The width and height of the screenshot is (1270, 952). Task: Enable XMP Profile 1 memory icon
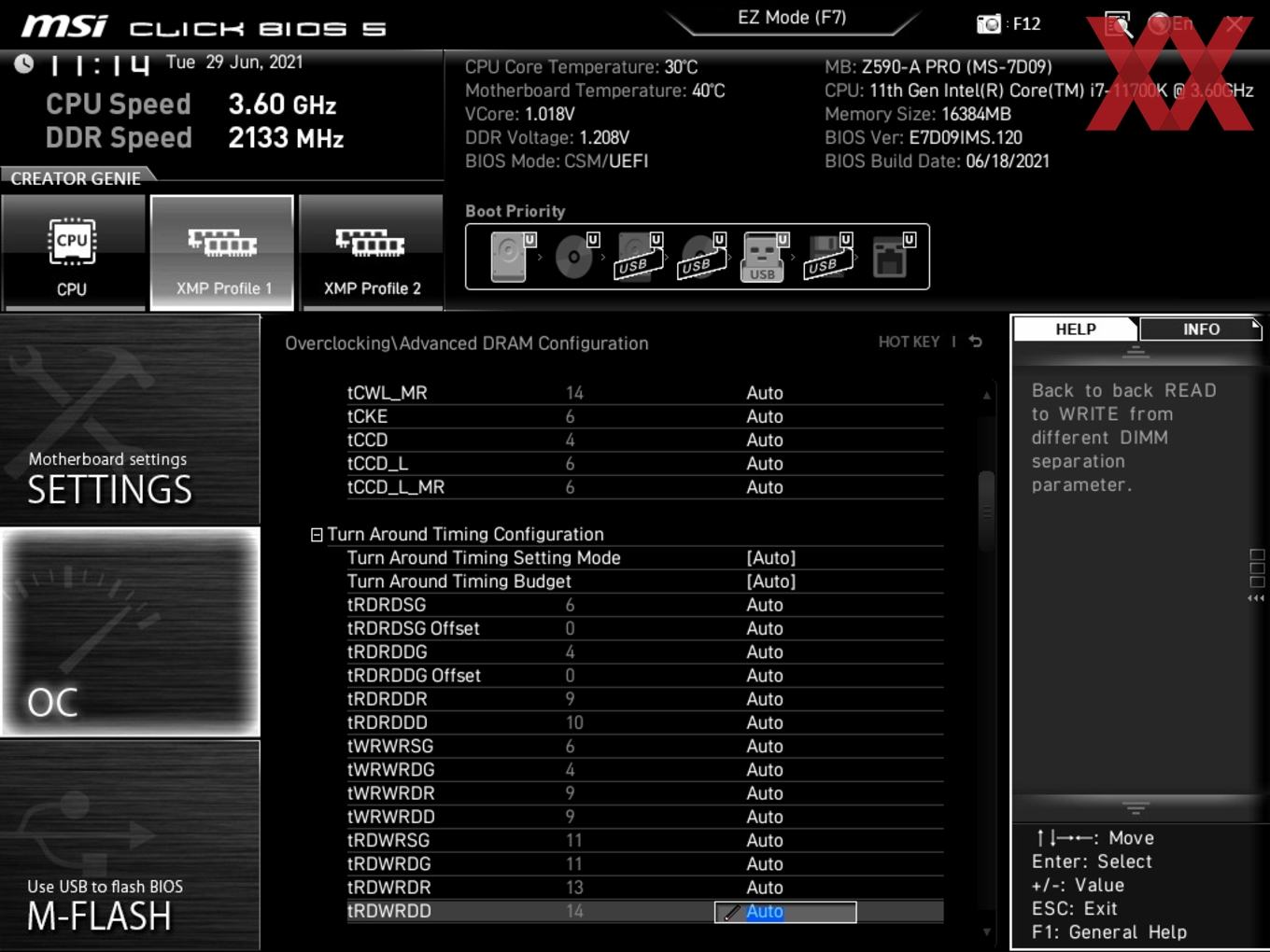[222, 253]
